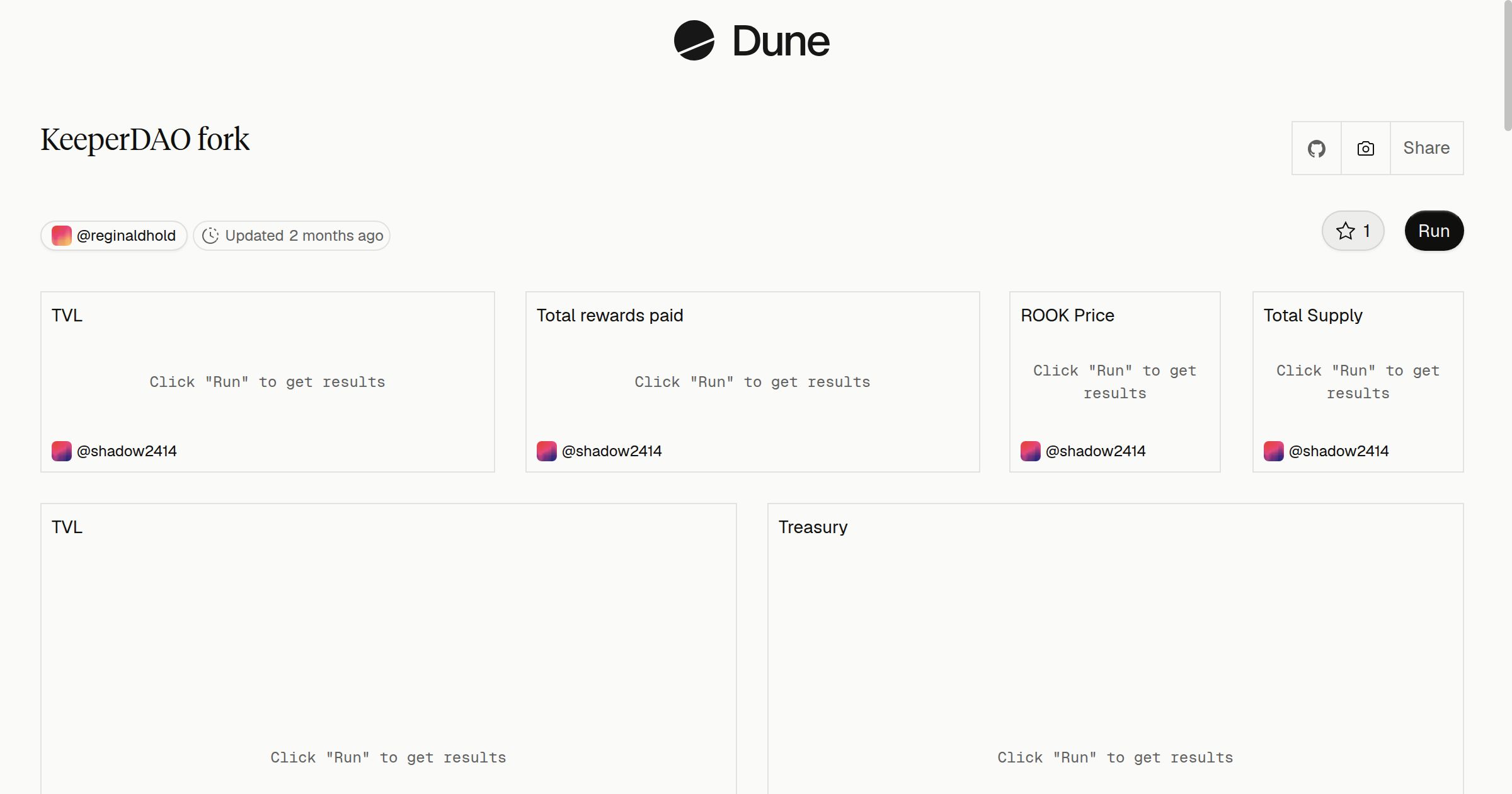Click the clock icon beside Updated

pyautogui.click(x=210, y=236)
